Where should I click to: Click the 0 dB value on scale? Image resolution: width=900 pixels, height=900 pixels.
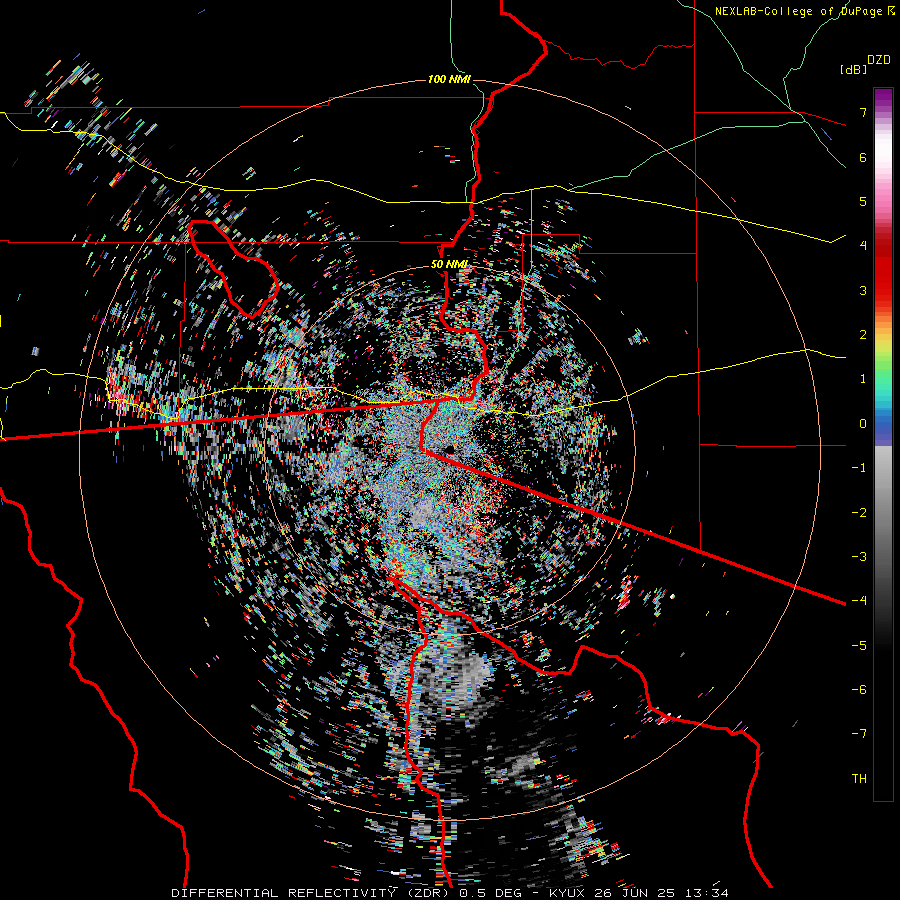[863, 424]
